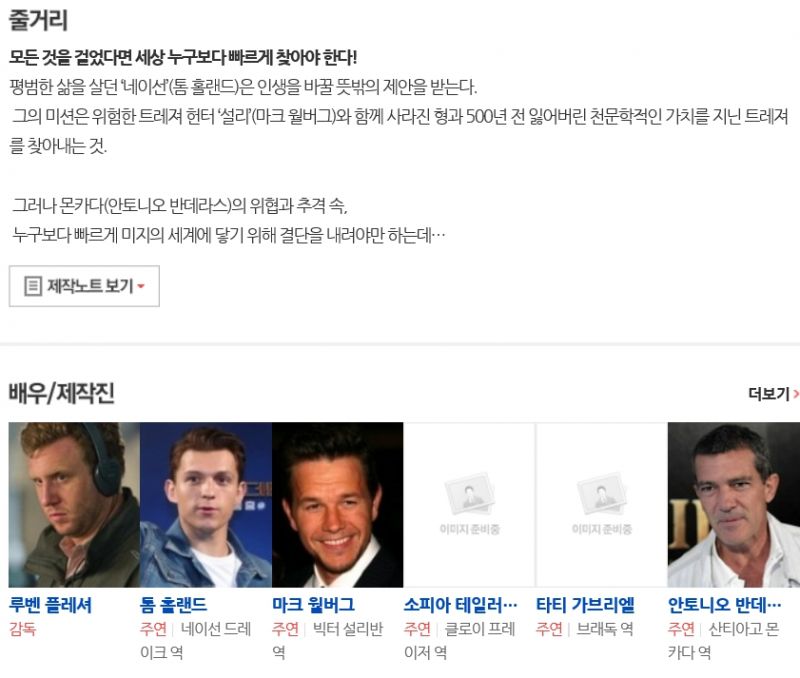
Task: Click placeholder image icon for 타티 가브리엘
Action: [x=602, y=493]
